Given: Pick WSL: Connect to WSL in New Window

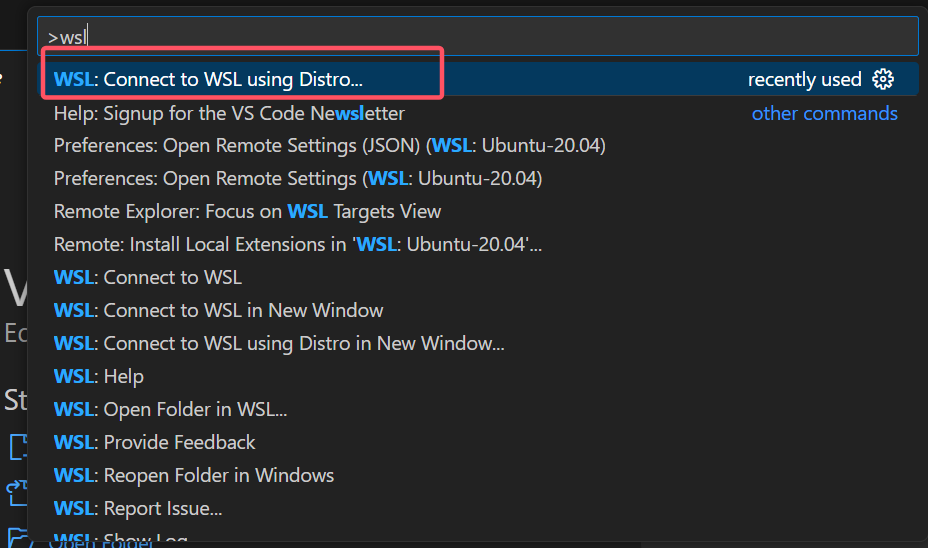Looking at the screenshot, I should click(478, 310).
